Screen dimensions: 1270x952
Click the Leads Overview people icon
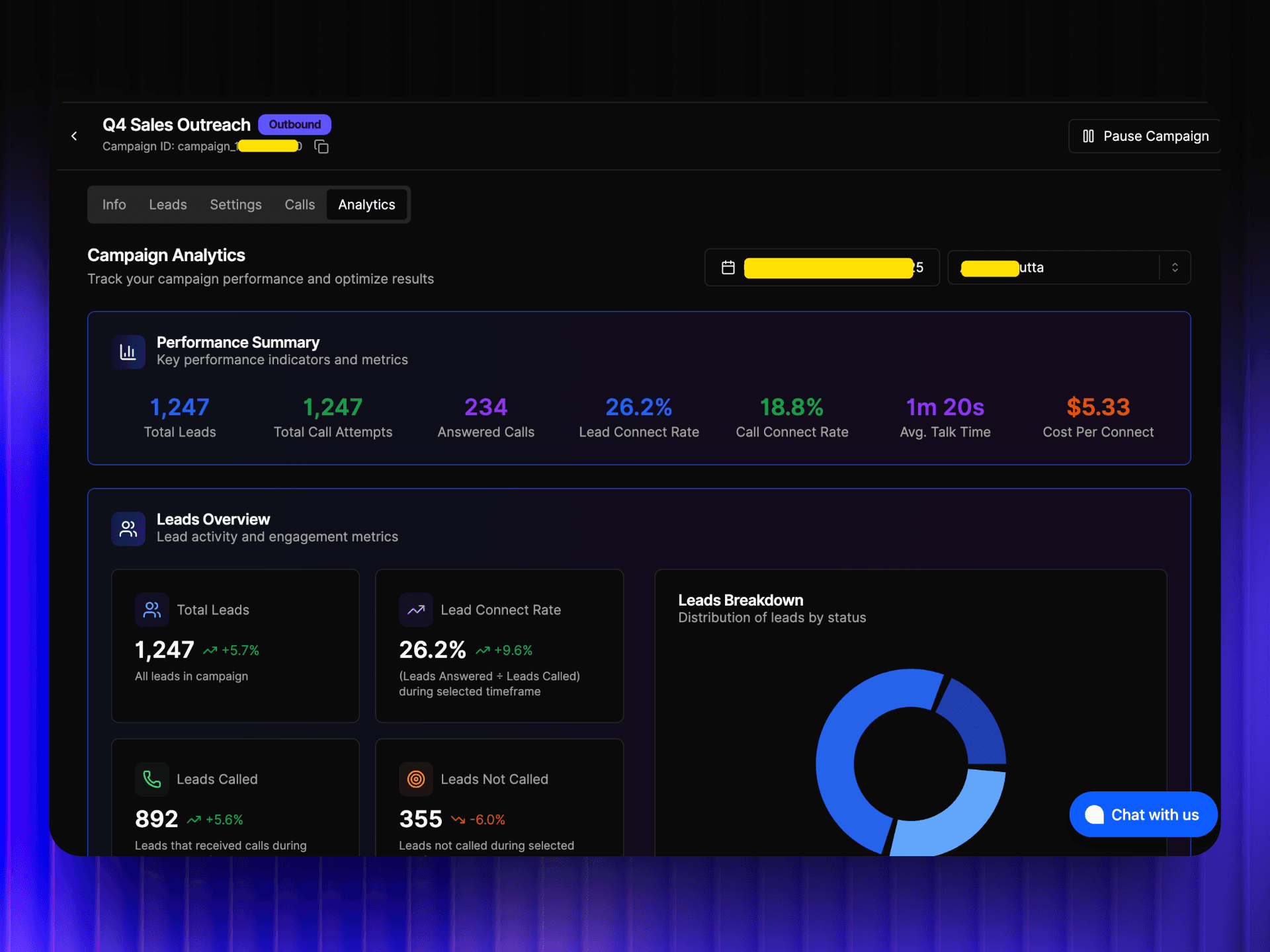tap(128, 529)
